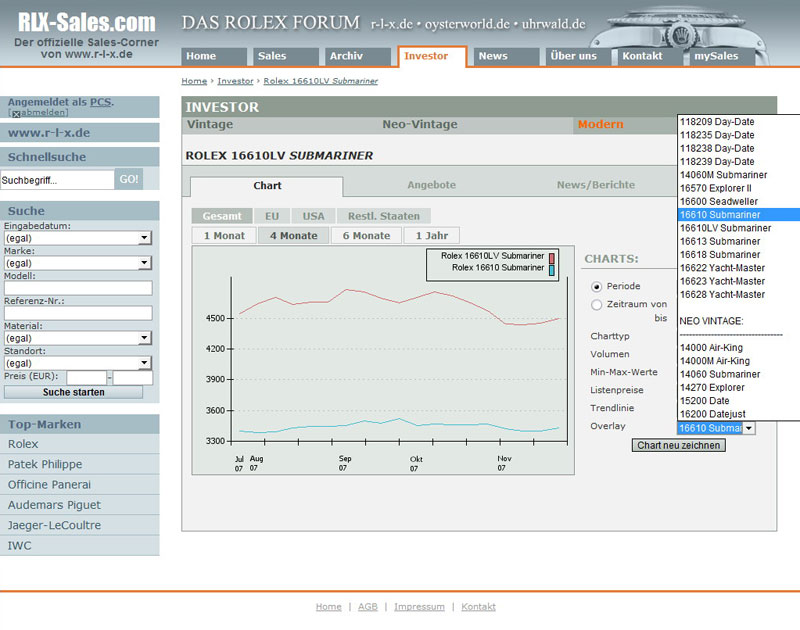Open the mySales tab
Screen dimensions: 800x630
pos(721,56)
